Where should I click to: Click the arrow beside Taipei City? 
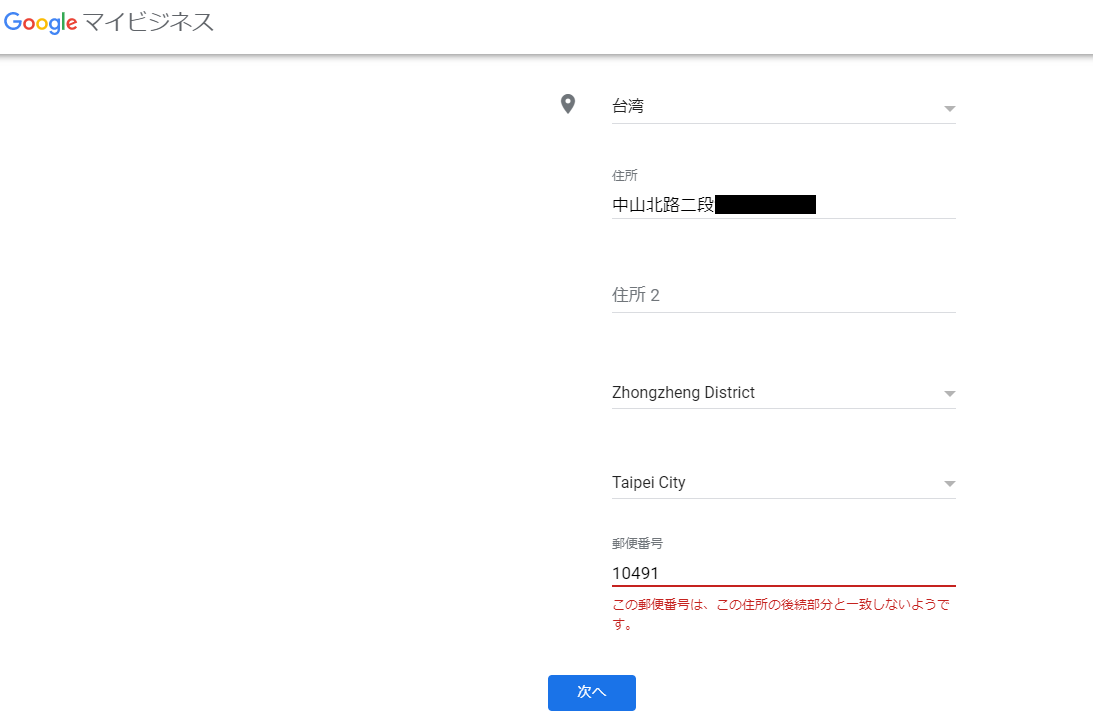click(949, 484)
